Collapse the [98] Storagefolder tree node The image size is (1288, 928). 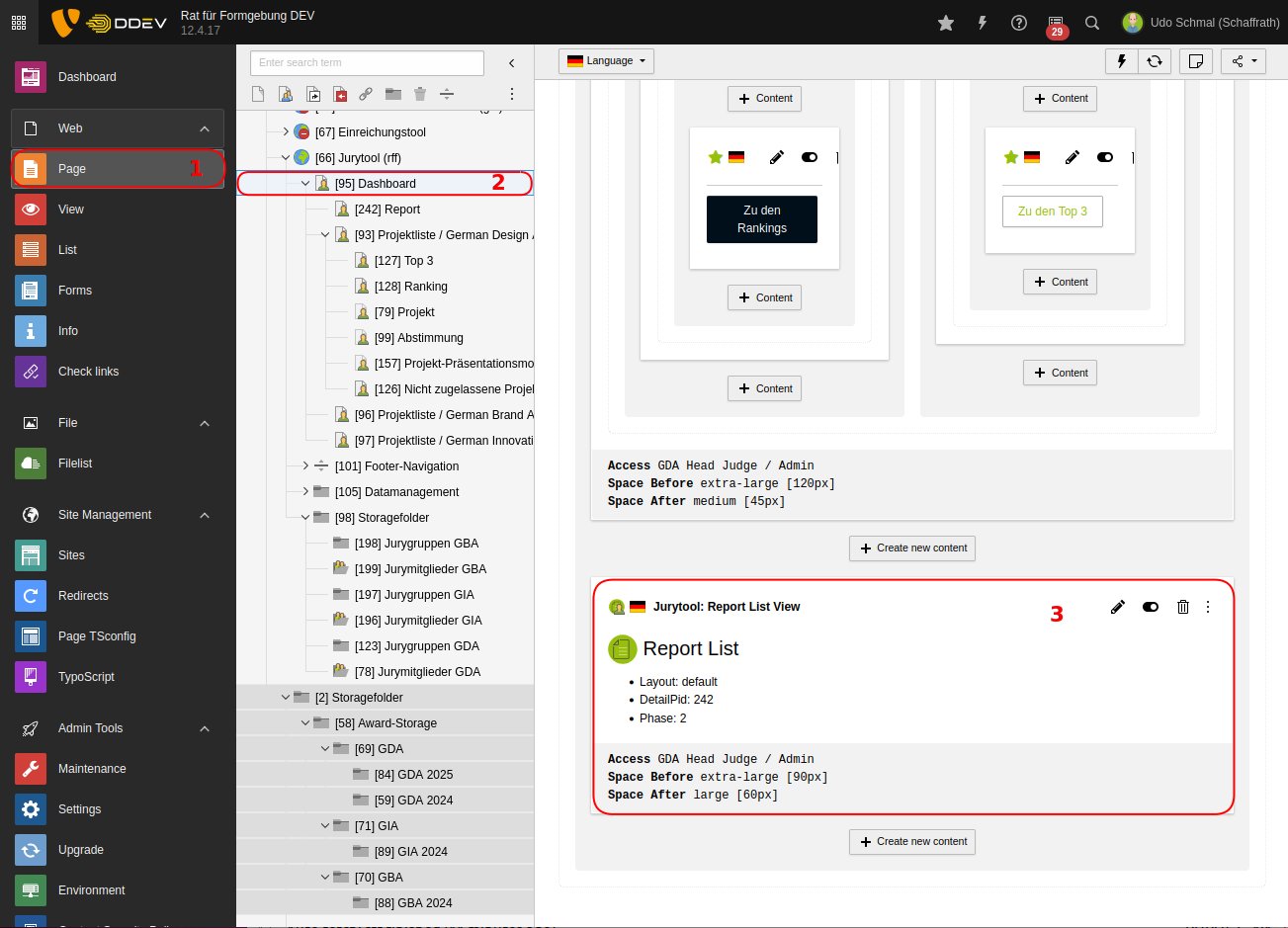[x=305, y=517]
